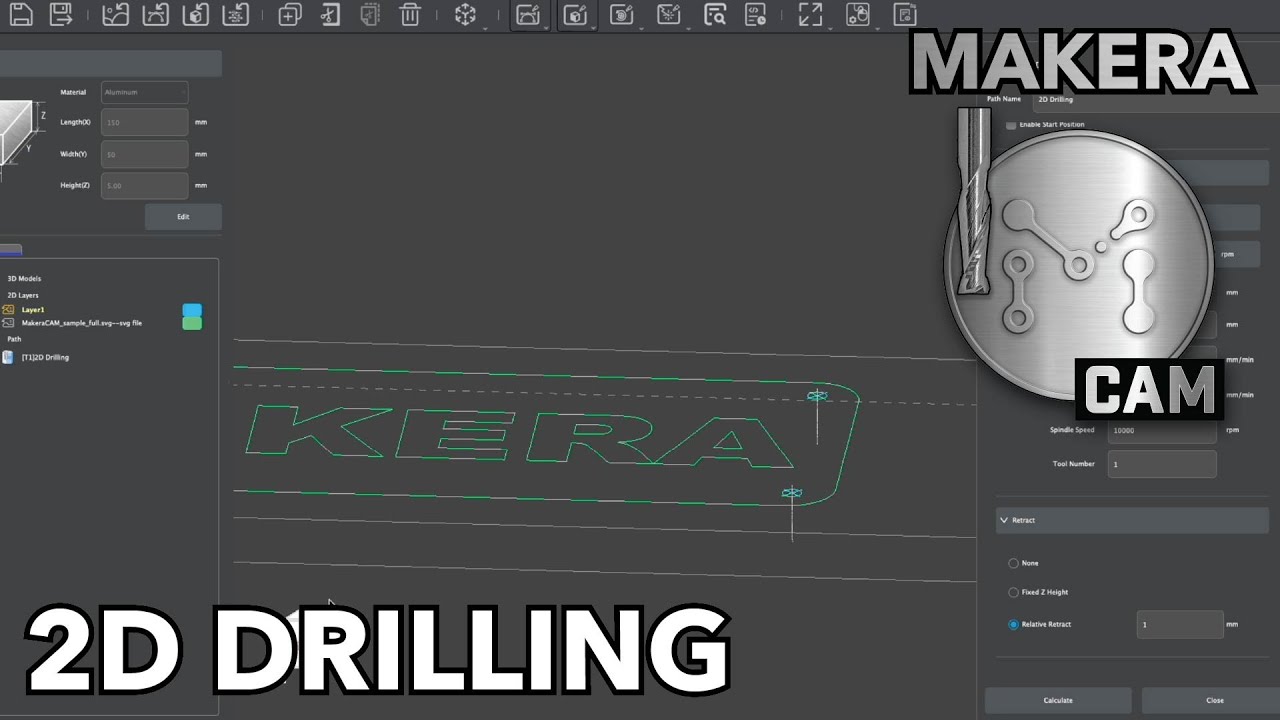The height and width of the screenshot is (720, 1280).
Task: Click the Relative Retract value field
Action: (1180, 624)
